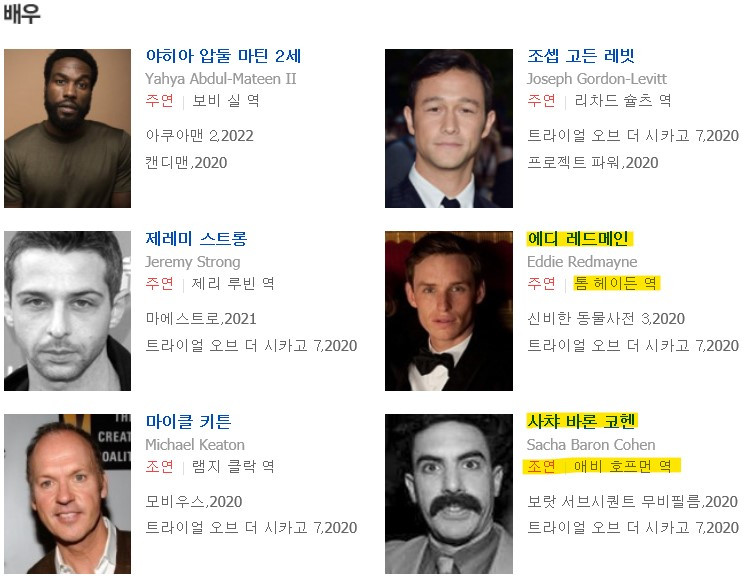Image resolution: width=751 pixels, height=588 pixels.
Task: Click the bow-tie photo beside Eddie Redmayne
Action: [x=449, y=311]
